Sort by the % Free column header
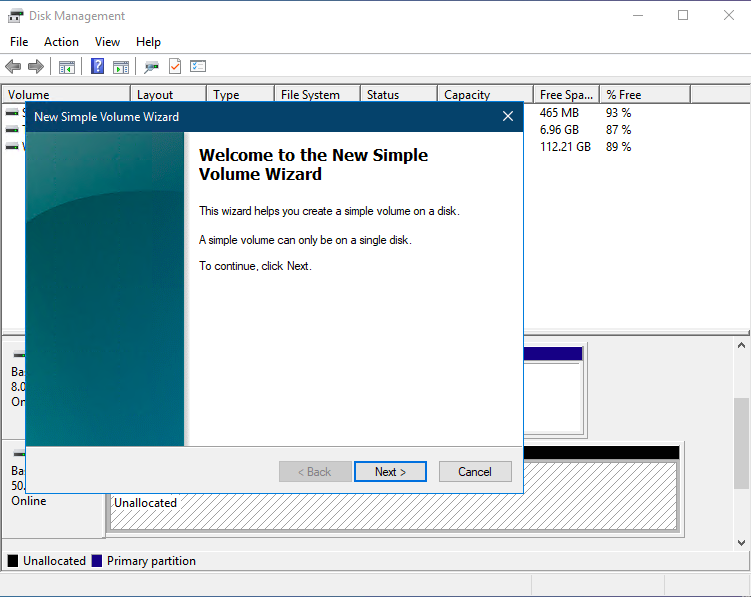 pos(645,94)
